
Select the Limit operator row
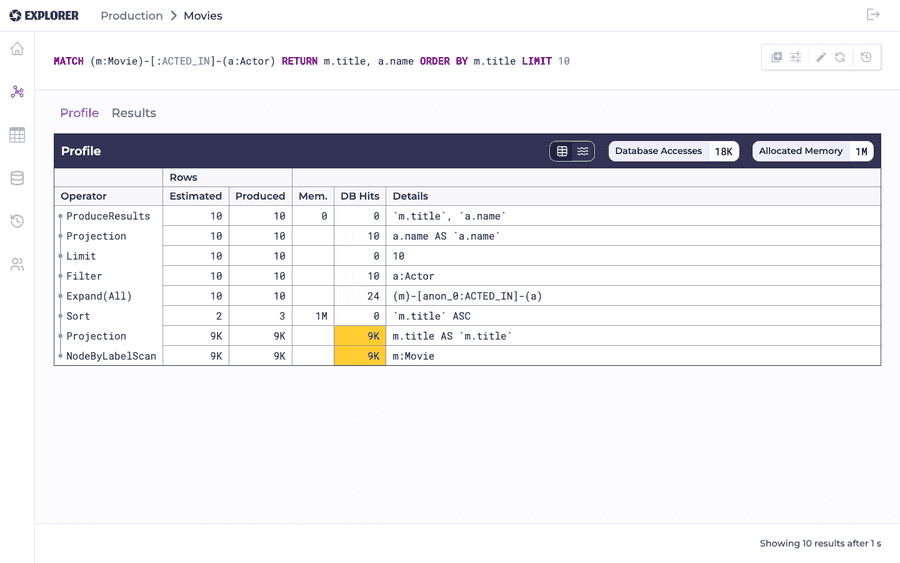[x=467, y=256]
